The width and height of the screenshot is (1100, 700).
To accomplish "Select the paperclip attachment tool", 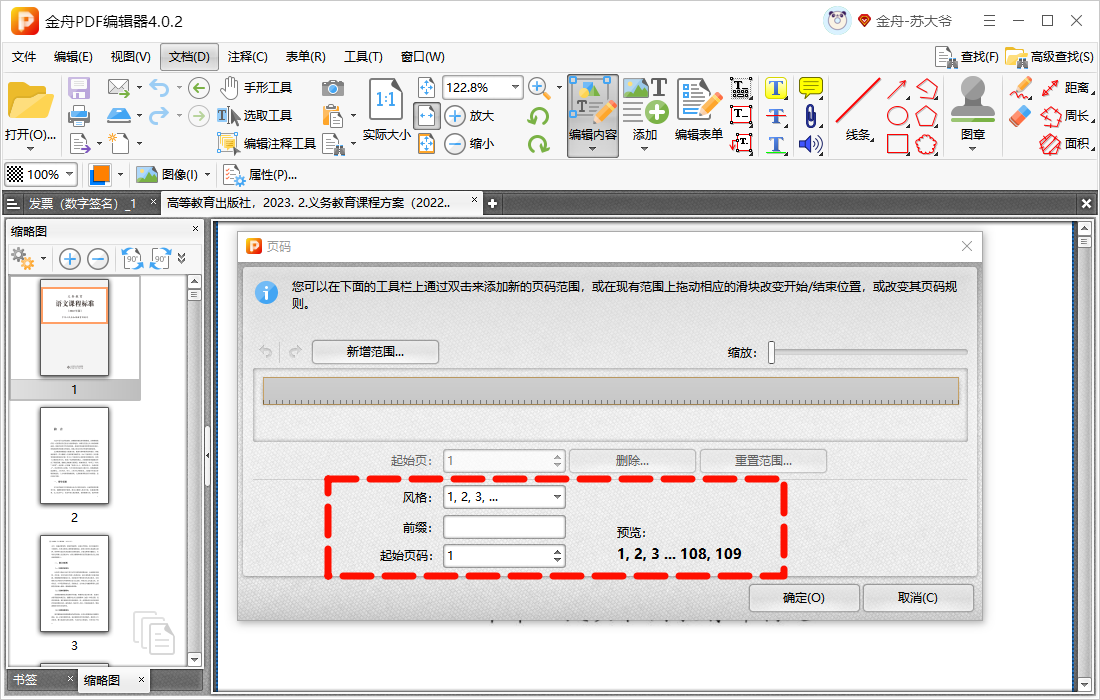I will pos(810,116).
